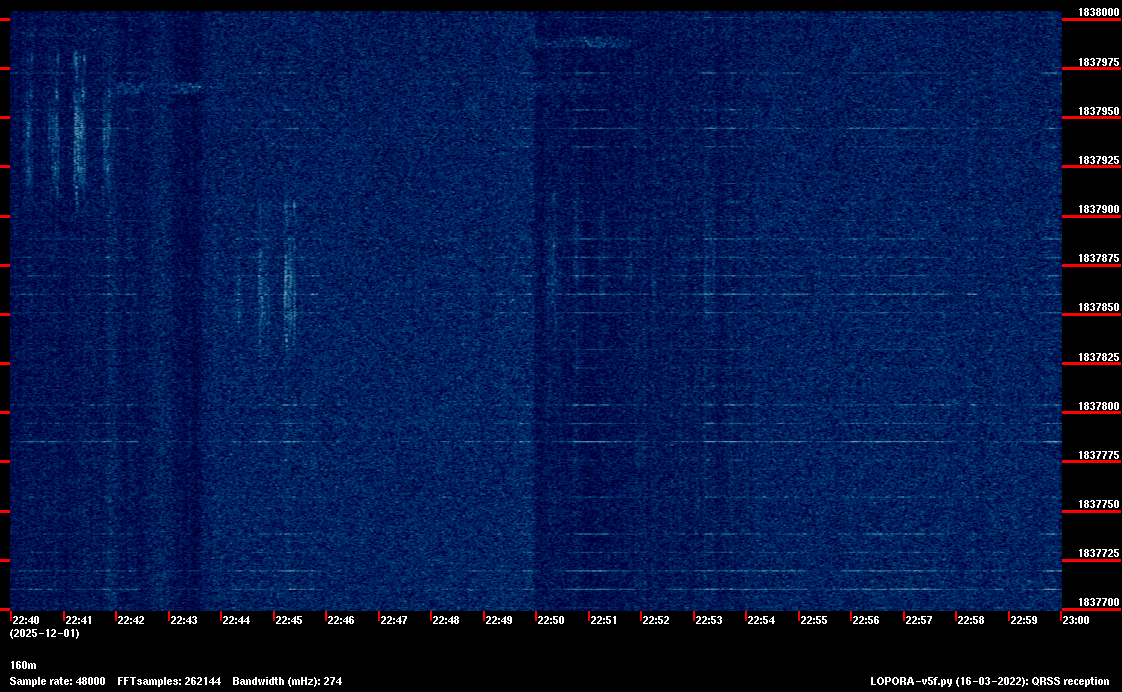Click the 22:55 time label
The image size is (1122, 692).
click(814, 620)
